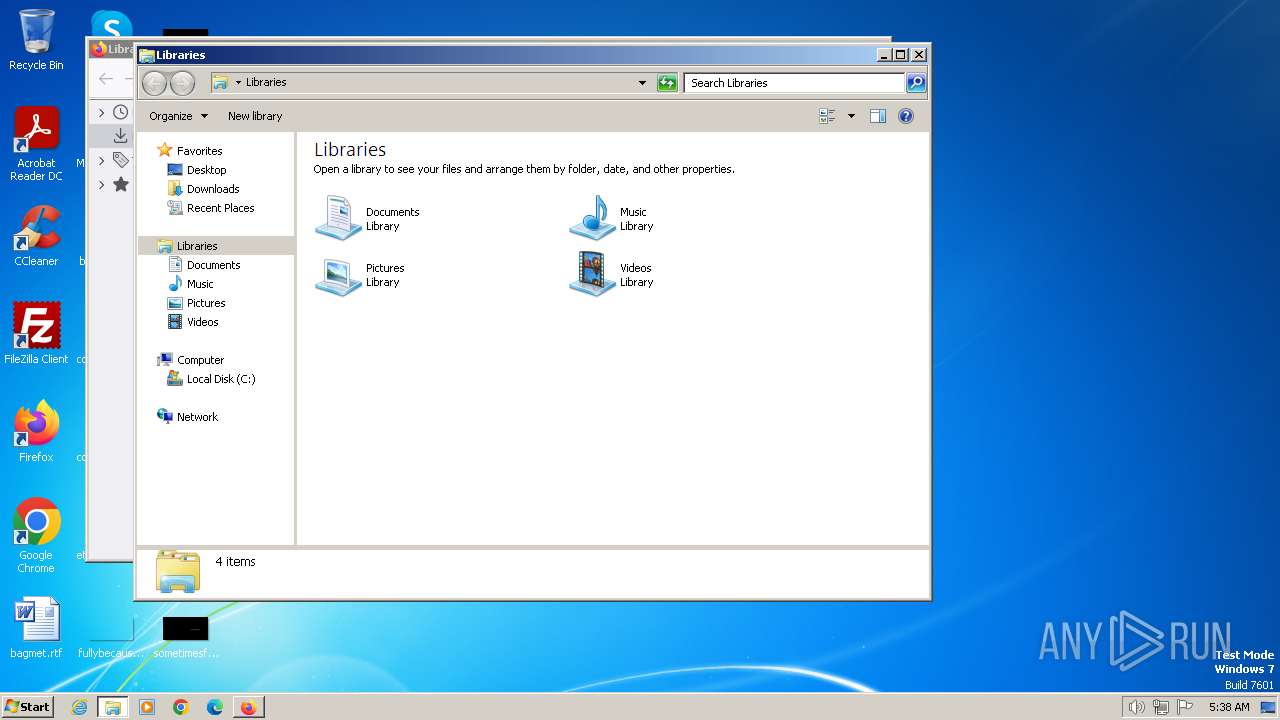Open Chrome from taskbar

181,707
